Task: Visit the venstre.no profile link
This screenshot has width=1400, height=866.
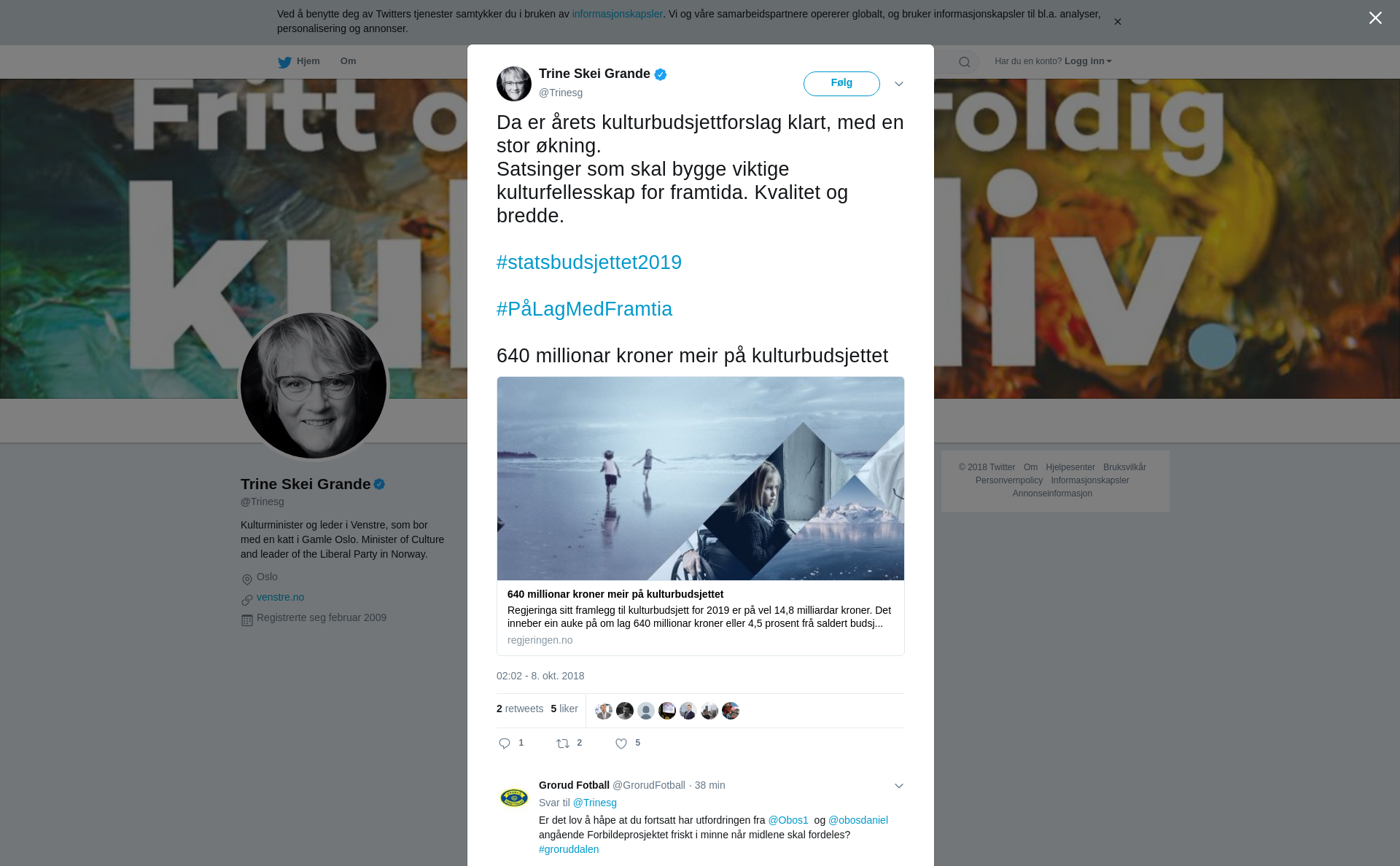Action: point(280,597)
